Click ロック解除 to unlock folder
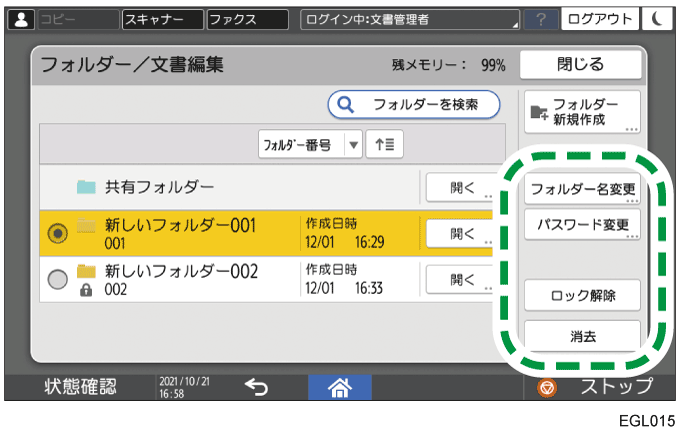 pos(582,295)
